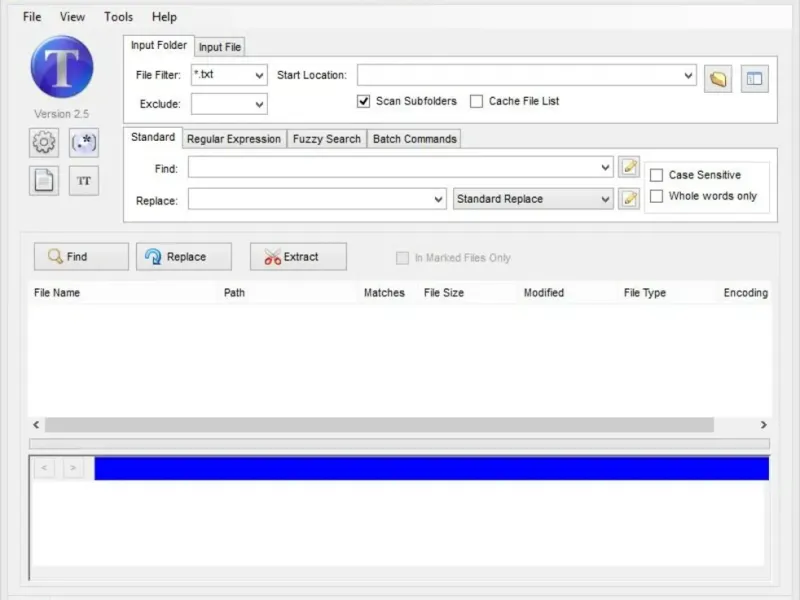Click the progress bar under results list
The width and height of the screenshot is (800, 600).
point(399,444)
